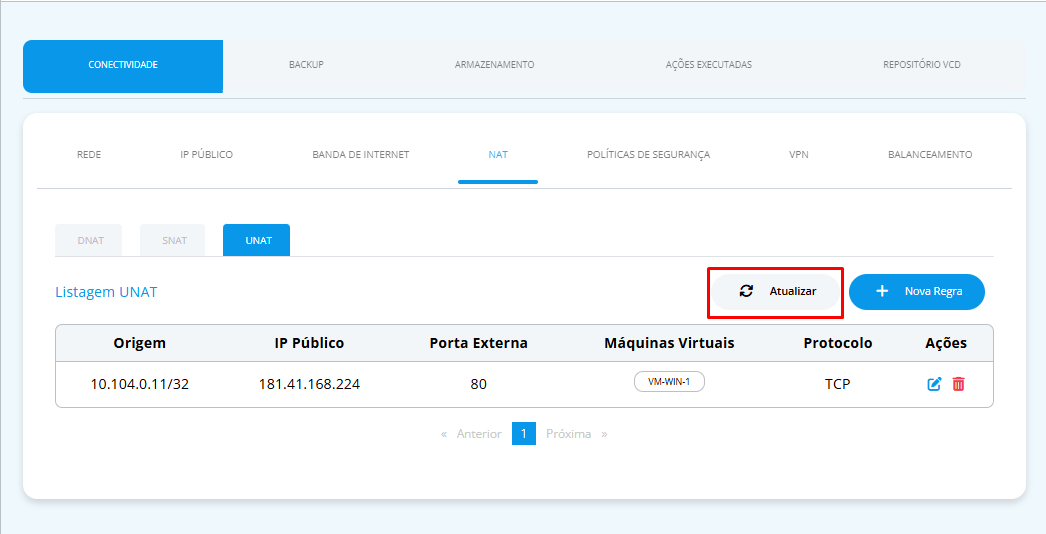This screenshot has width=1046, height=534.
Task: Click the Máquinas Virtuais column header
Action: 669,343
